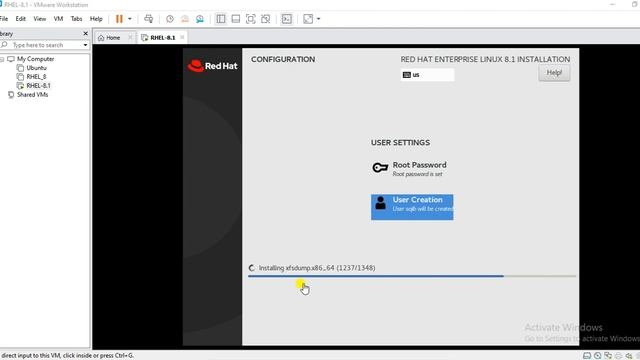Screen dimensions: 640x360
Task: Close the Home tab
Action: pyautogui.click(x=130, y=38)
